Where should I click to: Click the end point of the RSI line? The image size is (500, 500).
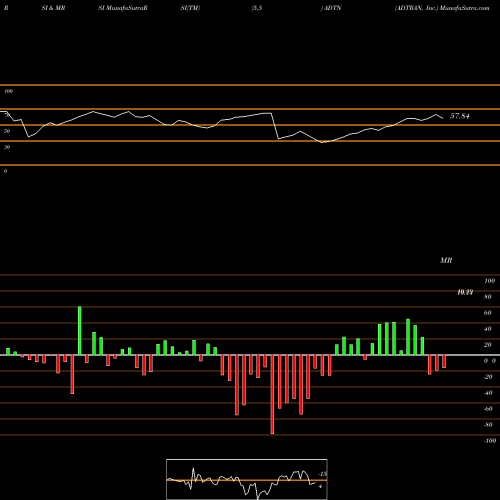tap(443, 118)
